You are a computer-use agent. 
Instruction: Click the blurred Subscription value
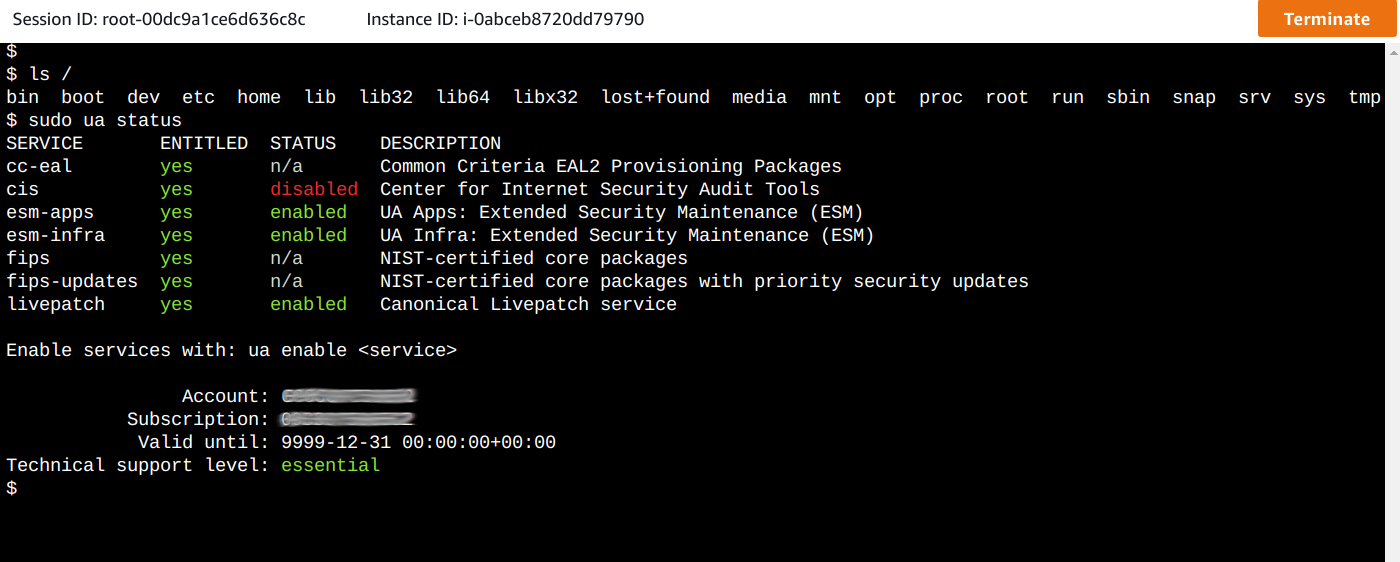tap(348, 419)
